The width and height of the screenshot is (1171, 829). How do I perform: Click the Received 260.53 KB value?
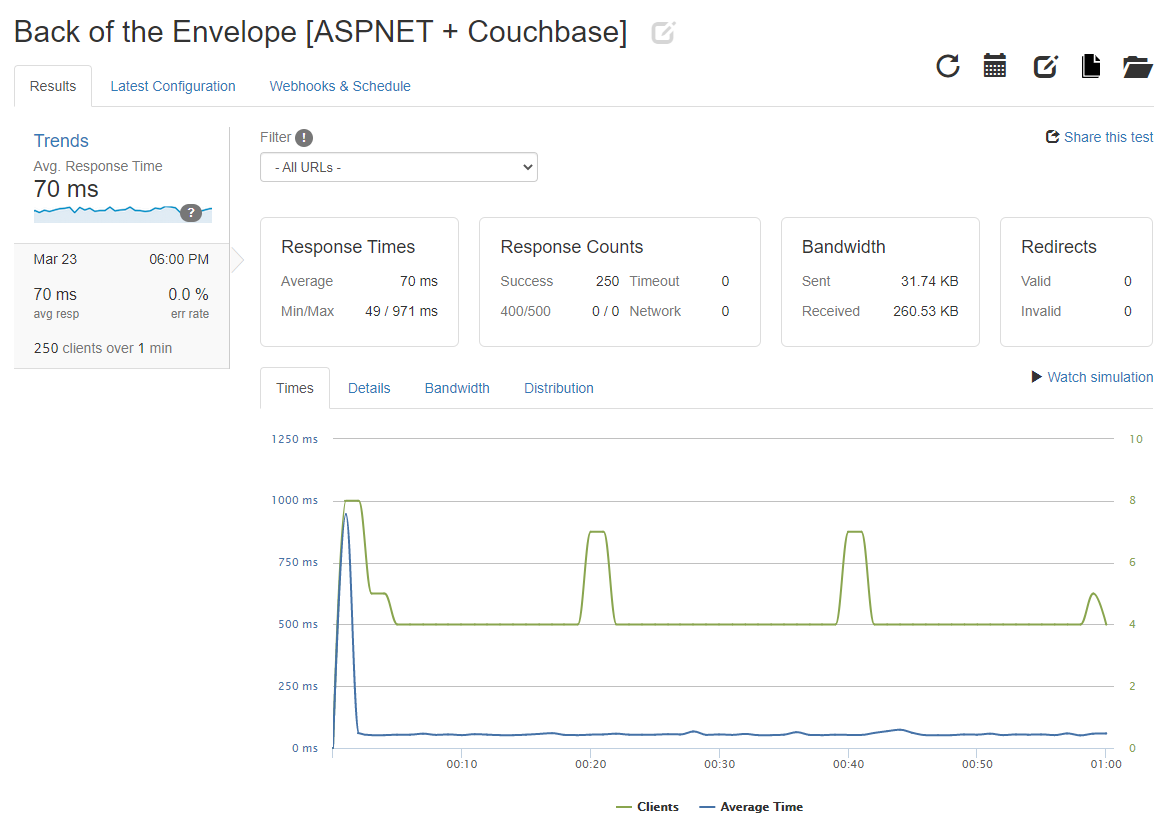point(925,311)
